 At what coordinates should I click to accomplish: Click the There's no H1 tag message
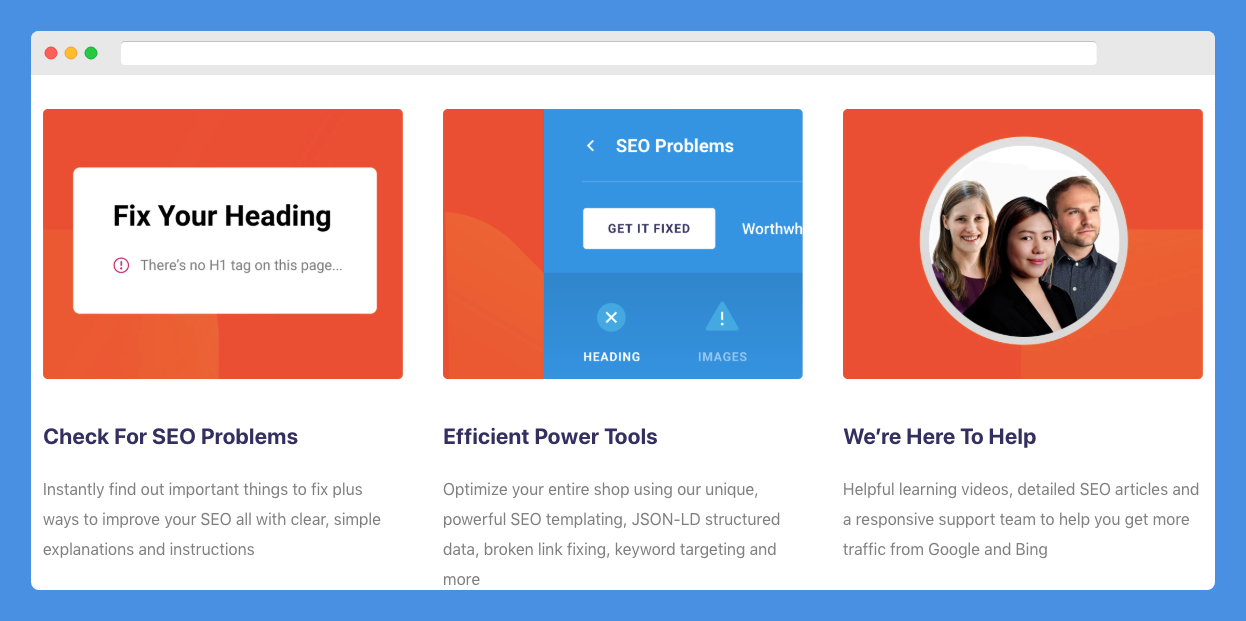241,265
